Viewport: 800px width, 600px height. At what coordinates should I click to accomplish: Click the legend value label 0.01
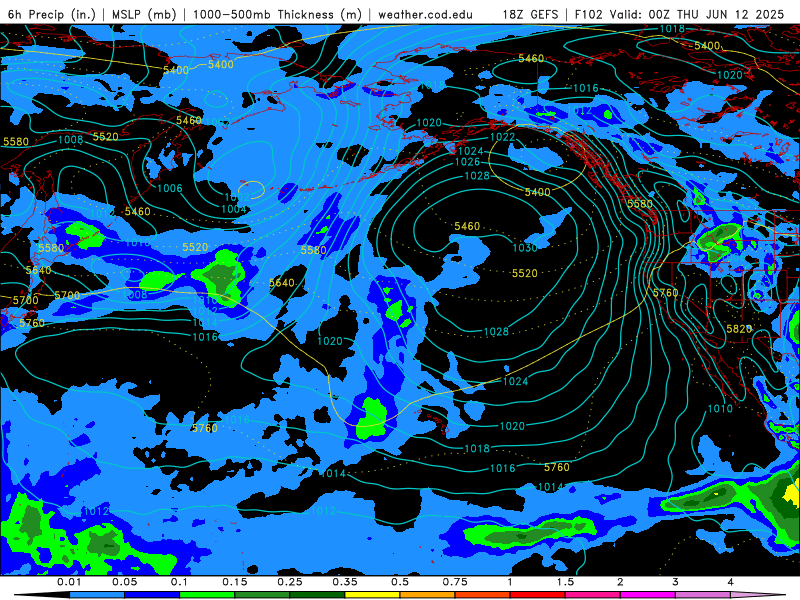pyautogui.click(x=69, y=582)
